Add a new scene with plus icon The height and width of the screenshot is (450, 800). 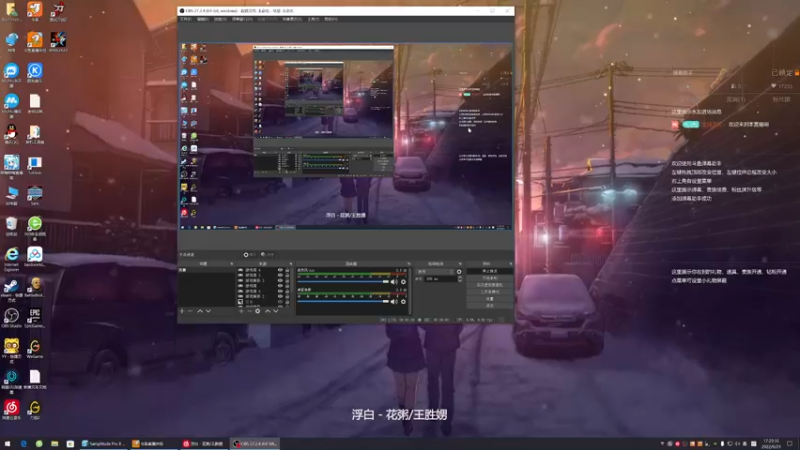[x=182, y=311]
